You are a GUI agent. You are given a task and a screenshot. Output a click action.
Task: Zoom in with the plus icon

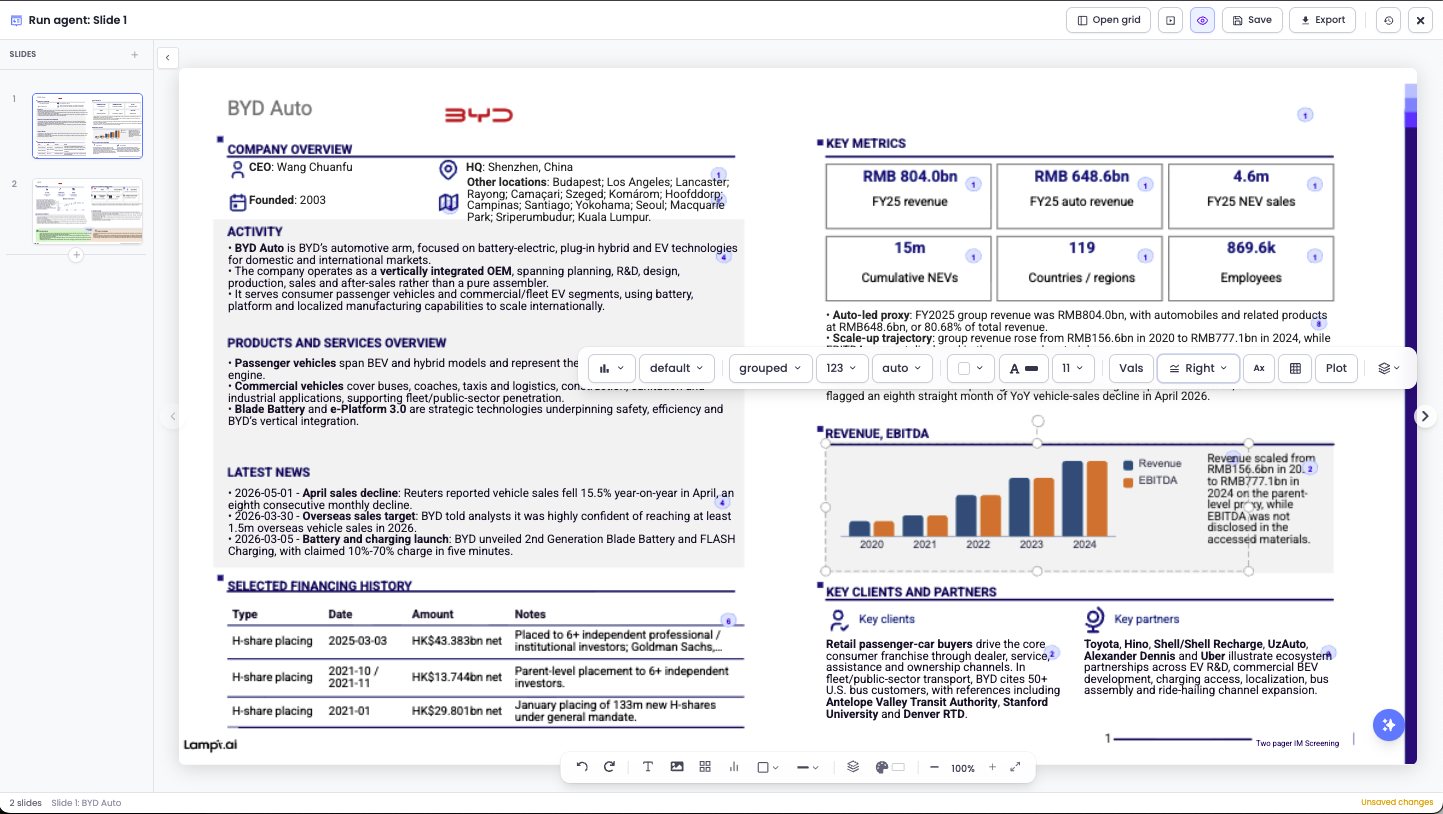(x=992, y=767)
